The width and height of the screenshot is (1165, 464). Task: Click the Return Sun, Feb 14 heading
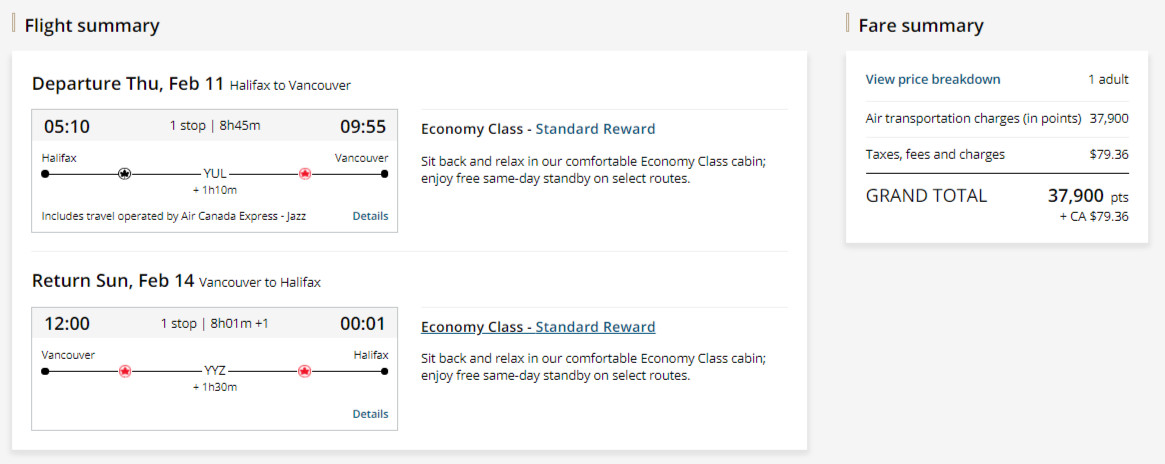click(113, 281)
